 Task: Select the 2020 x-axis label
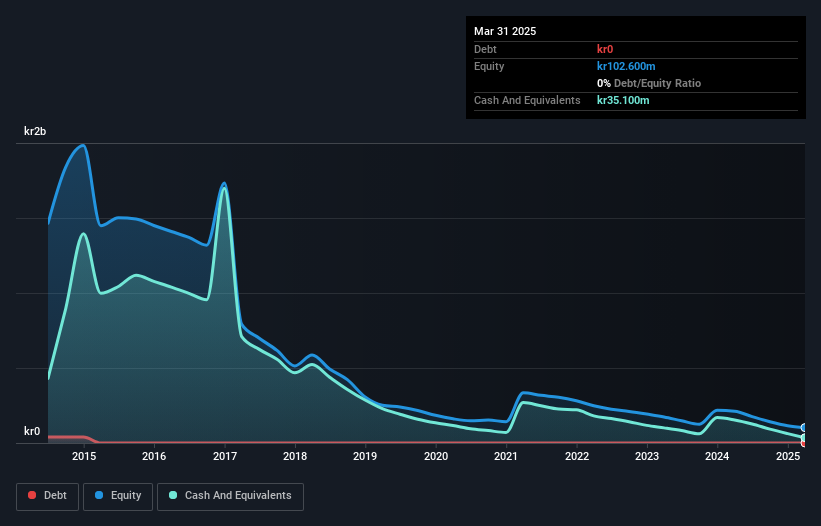[436, 456]
